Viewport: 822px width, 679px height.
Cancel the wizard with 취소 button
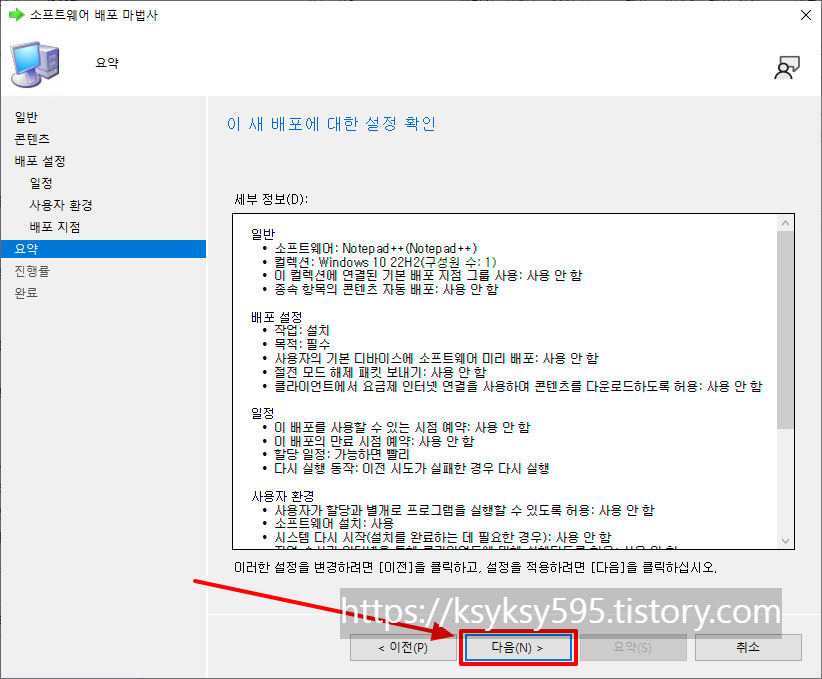pyautogui.click(x=748, y=648)
